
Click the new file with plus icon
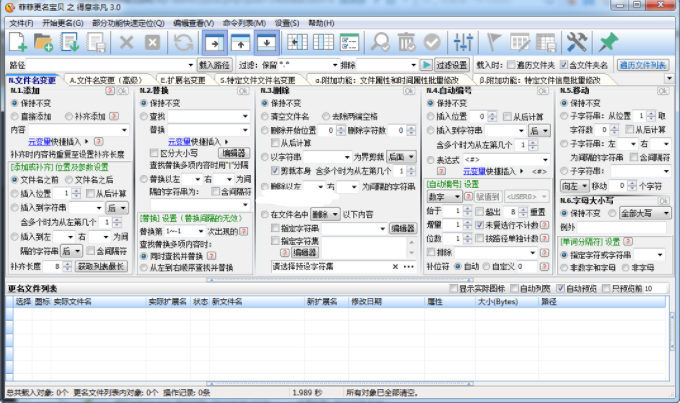coord(18,43)
